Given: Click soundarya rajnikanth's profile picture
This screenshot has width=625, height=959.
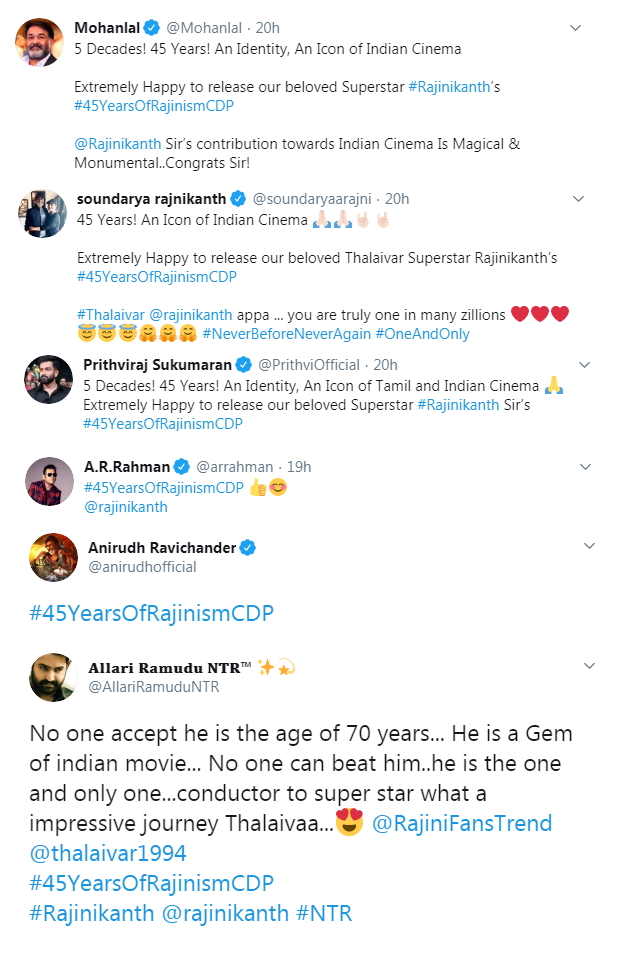Looking at the screenshot, I should pyautogui.click(x=42, y=211).
